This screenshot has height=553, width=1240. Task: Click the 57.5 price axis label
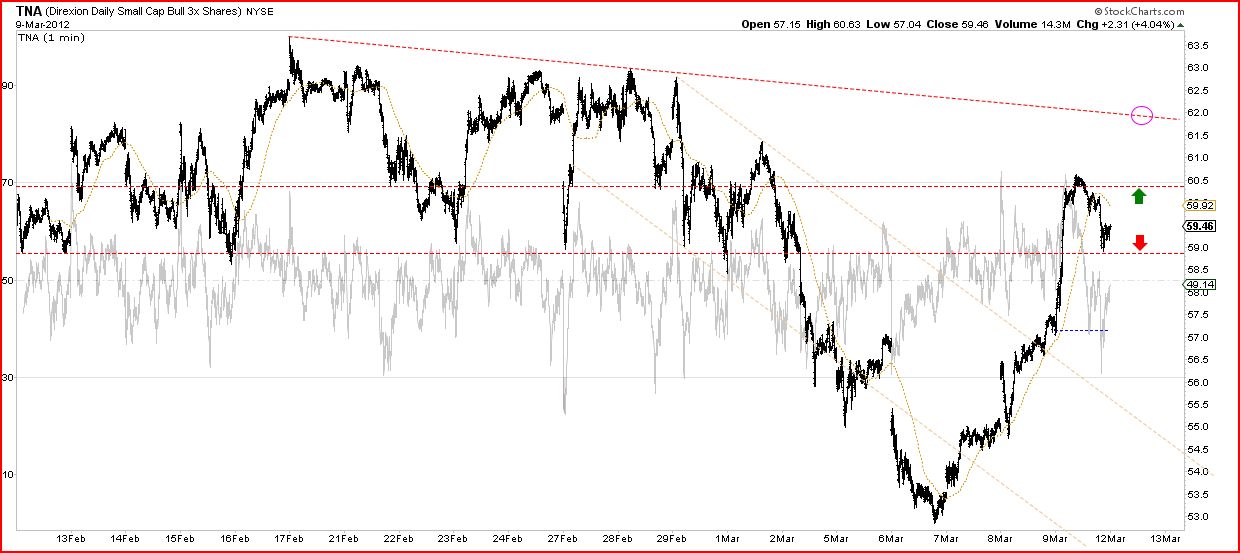pos(1198,315)
